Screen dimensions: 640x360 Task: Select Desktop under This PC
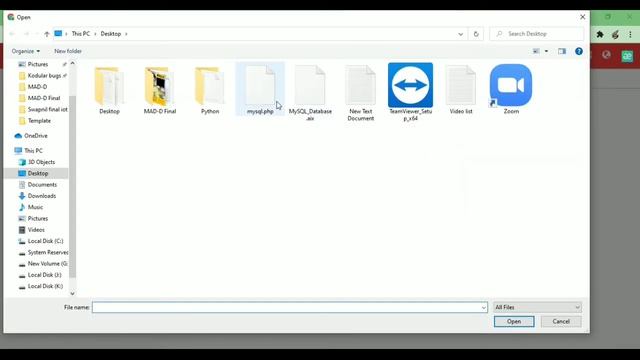pyautogui.click(x=38, y=173)
